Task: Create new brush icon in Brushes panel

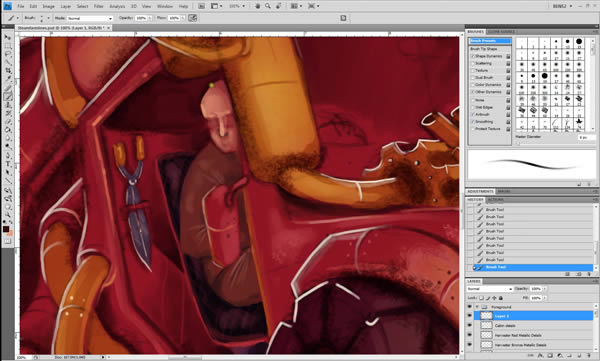Action: coord(579,184)
